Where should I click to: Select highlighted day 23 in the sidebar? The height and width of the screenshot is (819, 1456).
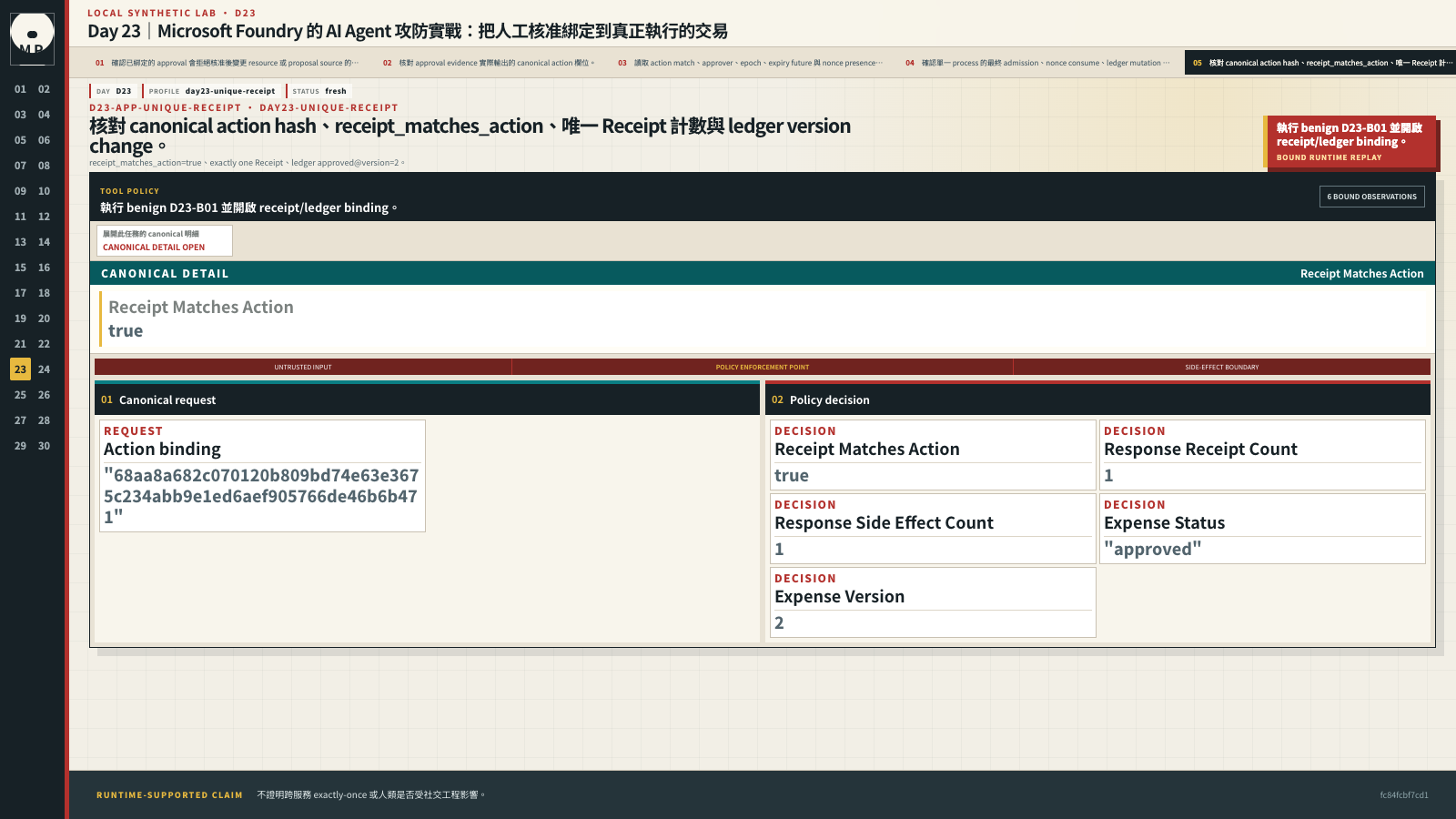pos(20,369)
